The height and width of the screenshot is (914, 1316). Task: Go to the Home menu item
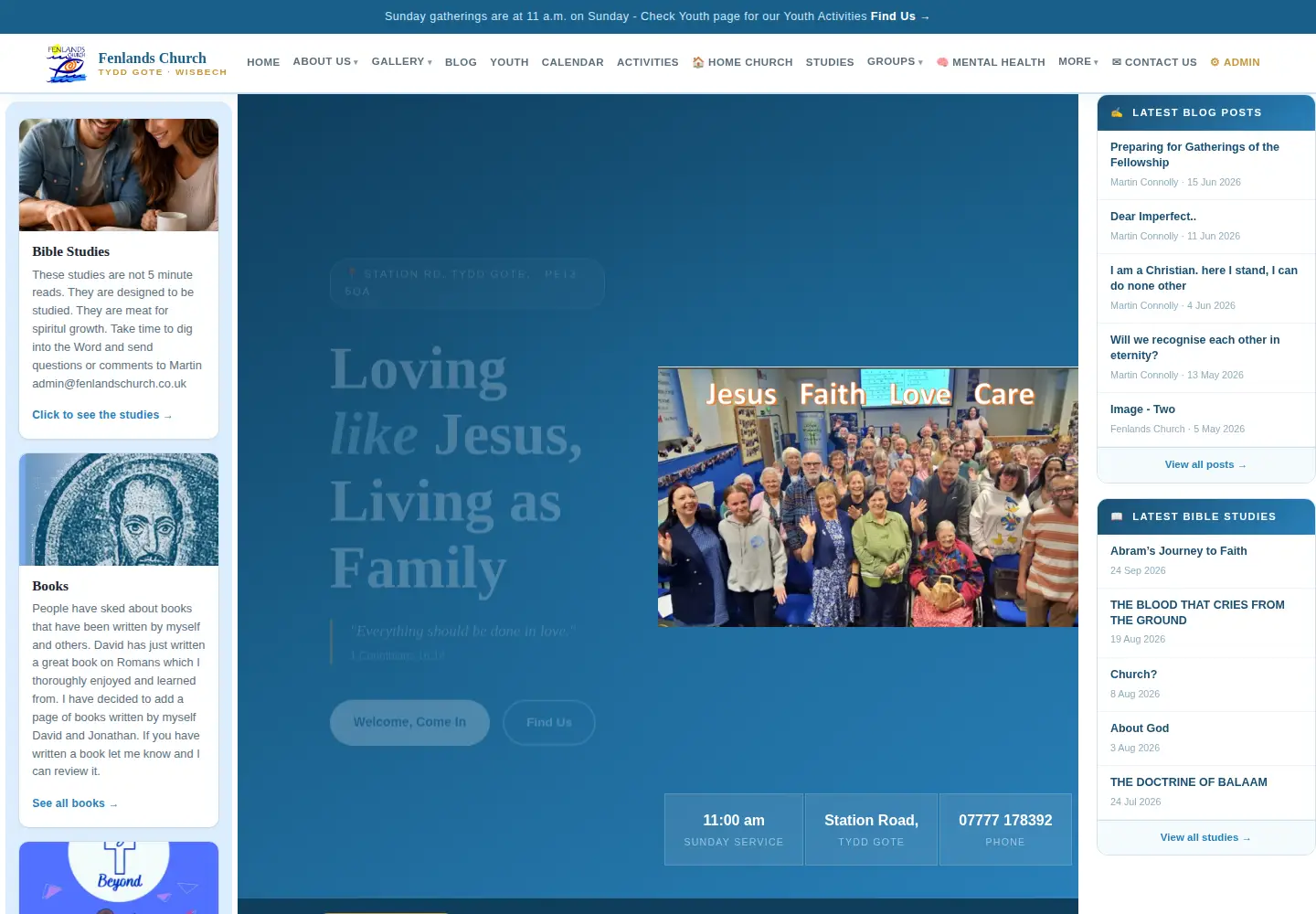coord(263,62)
